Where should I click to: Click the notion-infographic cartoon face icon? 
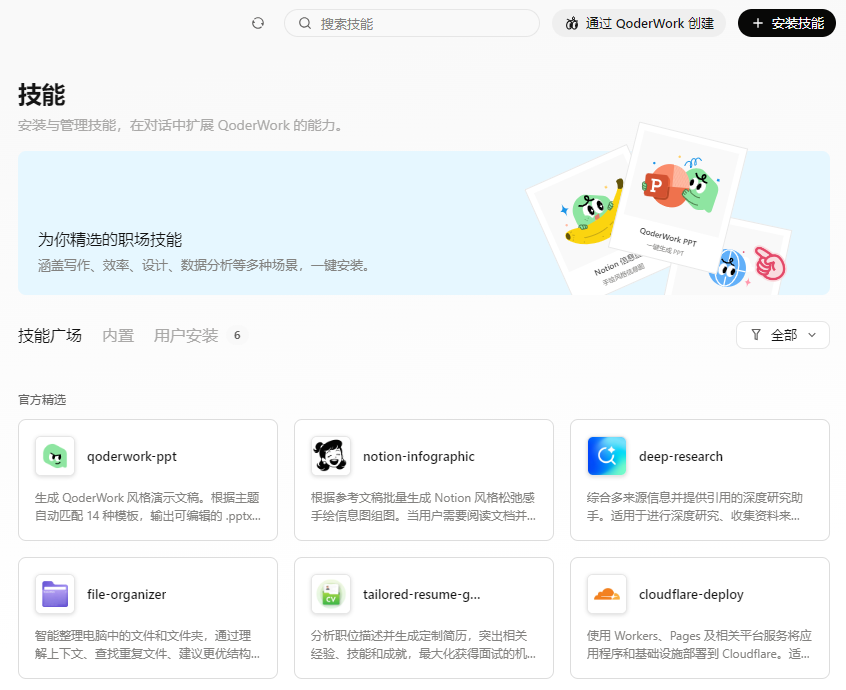(331, 457)
